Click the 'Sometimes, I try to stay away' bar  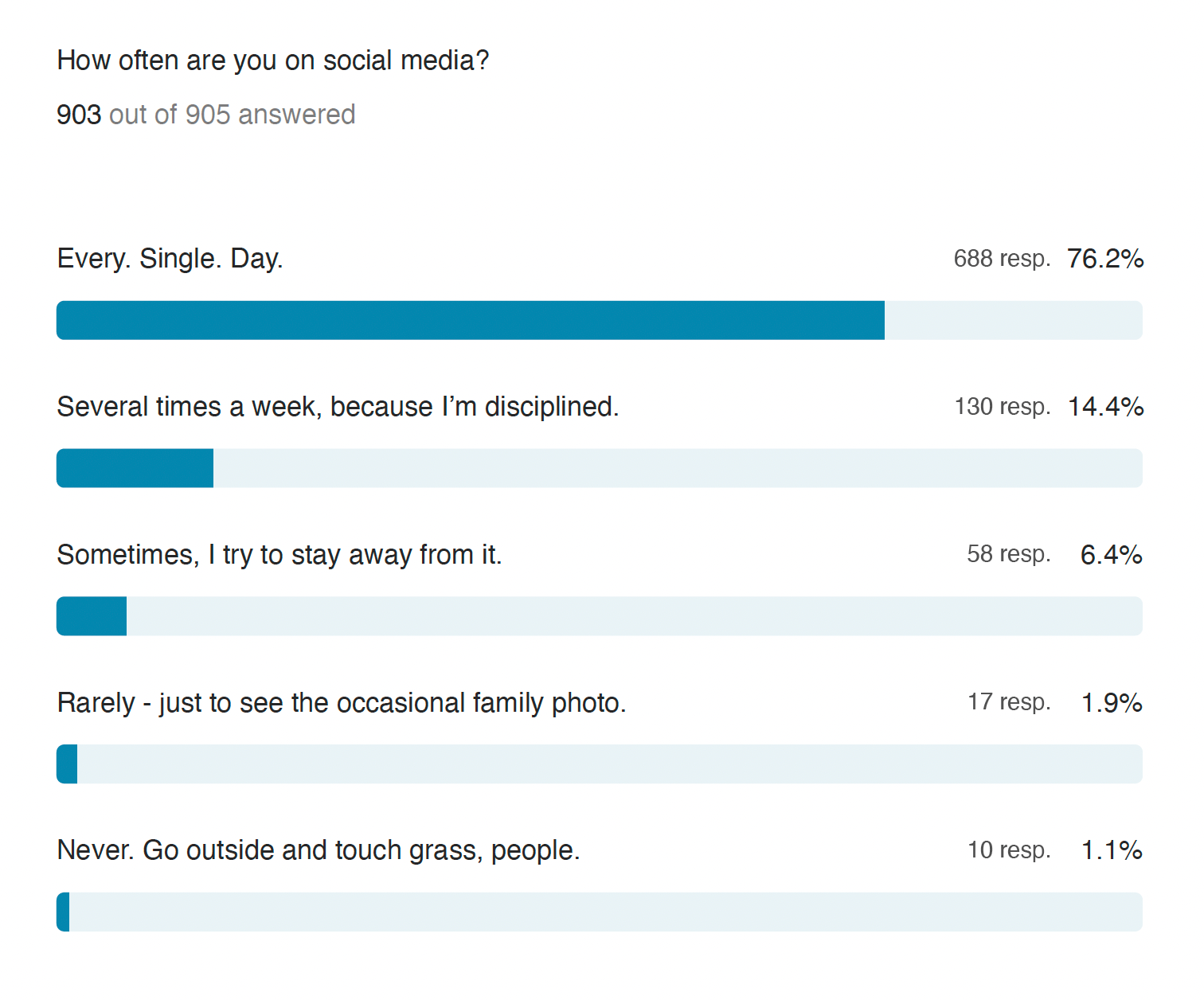click(x=600, y=616)
